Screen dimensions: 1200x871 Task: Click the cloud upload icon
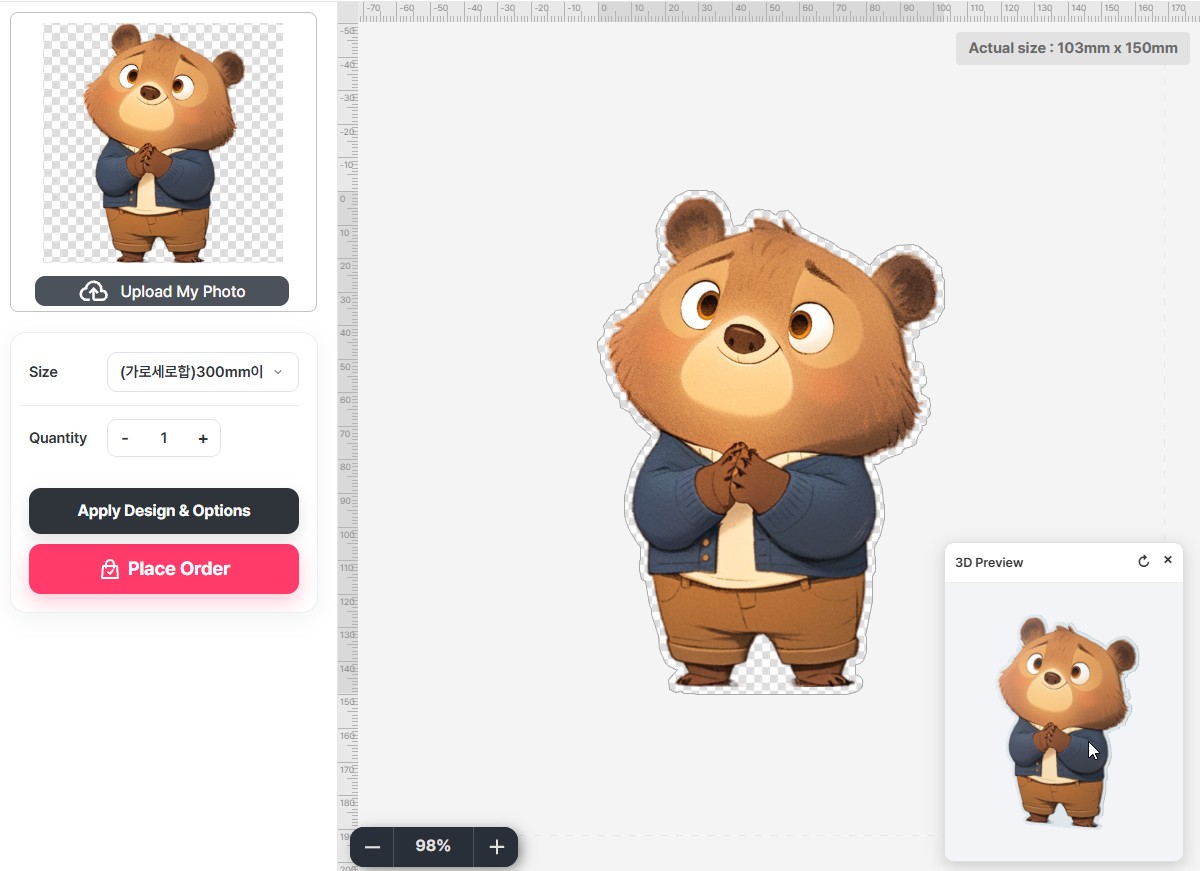(x=94, y=291)
